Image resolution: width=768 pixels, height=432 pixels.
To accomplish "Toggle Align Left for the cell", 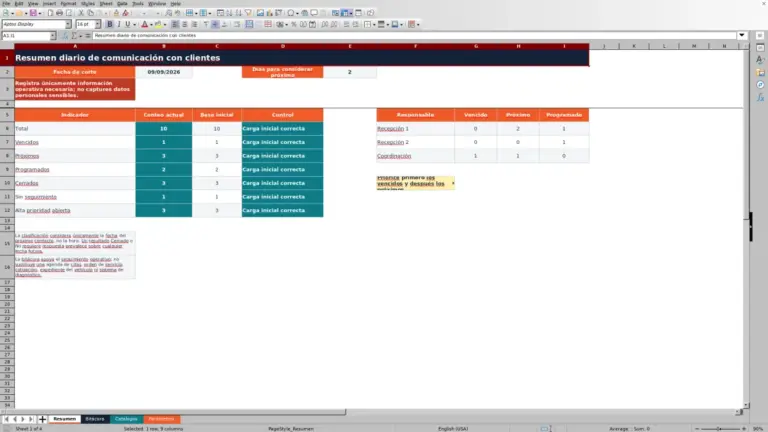I will click(175, 24).
